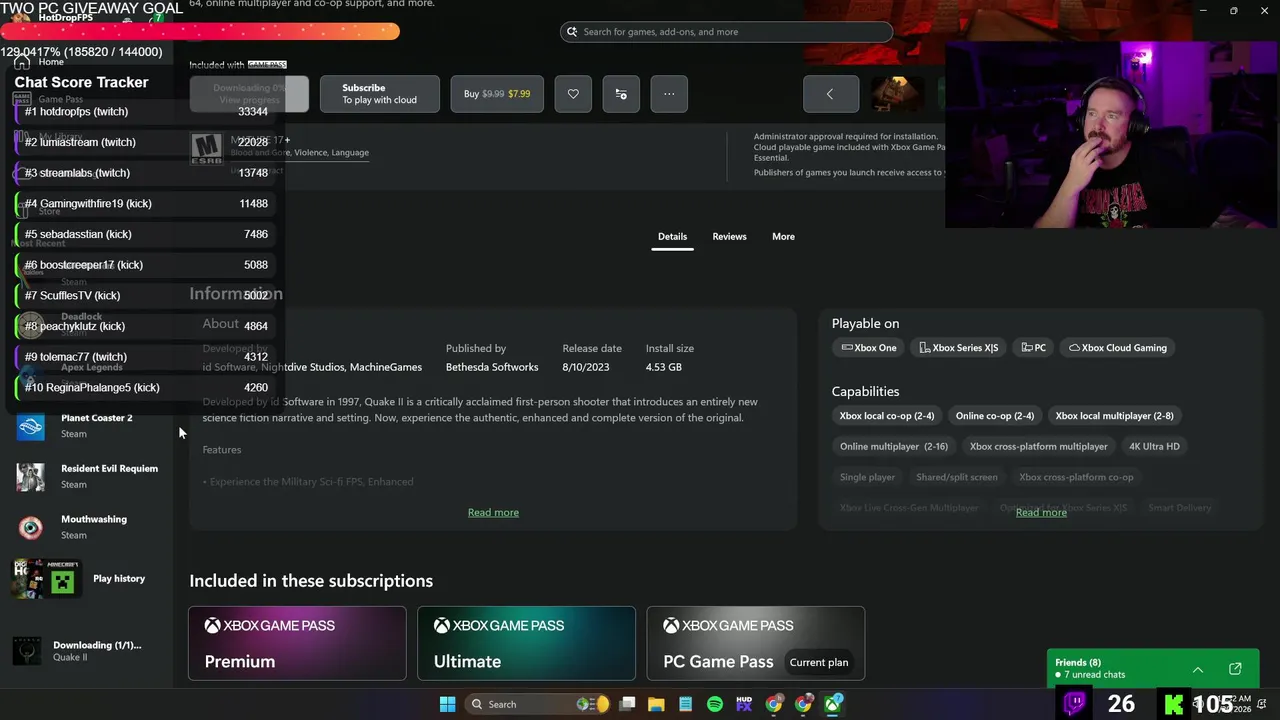
Task: Open the HUD FX app in taskbar
Action: coord(744,704)
